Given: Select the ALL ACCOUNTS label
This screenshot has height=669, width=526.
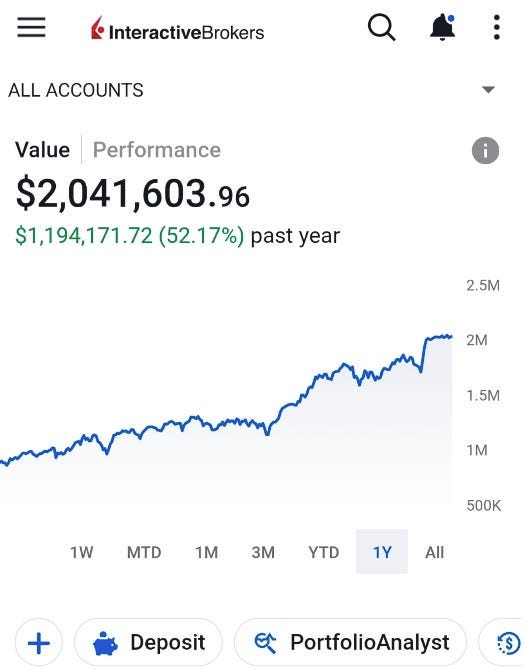Looking at the screenshot, I should pyautogui.click(x=76, y=90).
